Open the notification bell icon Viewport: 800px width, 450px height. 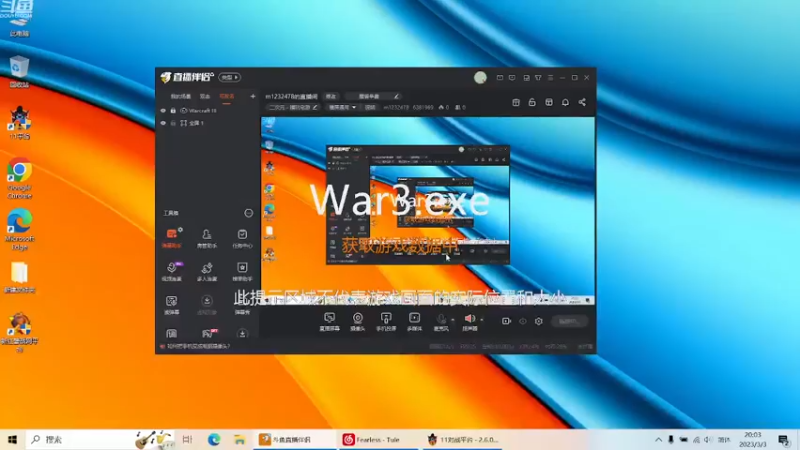565,103
